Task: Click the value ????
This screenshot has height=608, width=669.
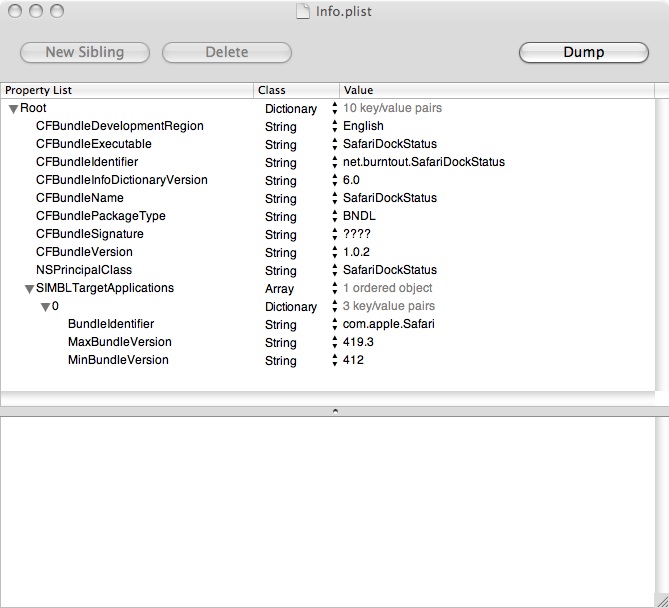Action: (x=357, y=234)
